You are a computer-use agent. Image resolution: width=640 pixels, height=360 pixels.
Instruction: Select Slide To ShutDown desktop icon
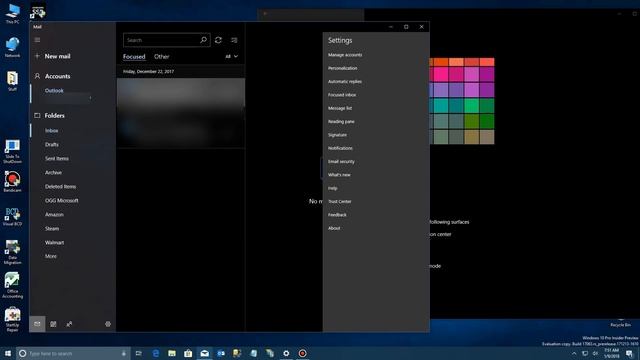[x=12, y=151]
